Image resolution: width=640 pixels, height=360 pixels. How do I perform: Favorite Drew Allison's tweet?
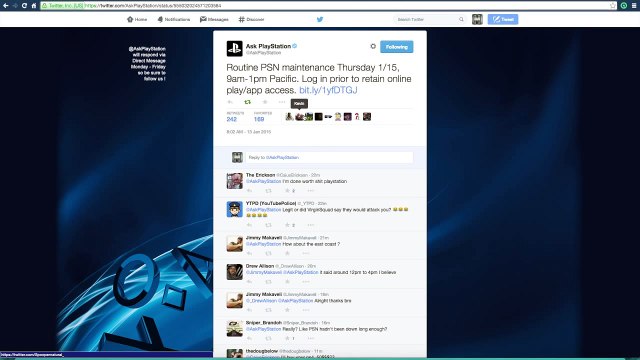(287, 282)
